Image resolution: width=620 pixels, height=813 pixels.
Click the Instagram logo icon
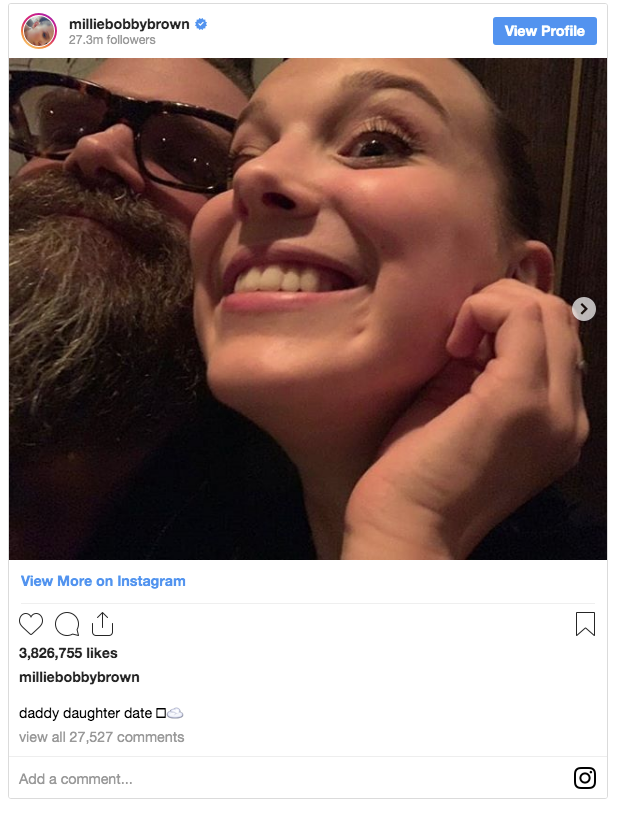click(585, 778)
